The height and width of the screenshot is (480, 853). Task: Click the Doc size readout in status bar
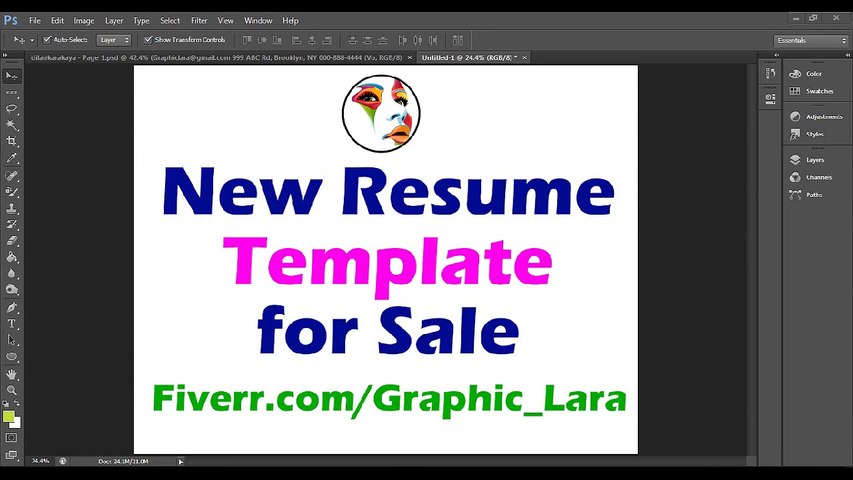(123, 461)
